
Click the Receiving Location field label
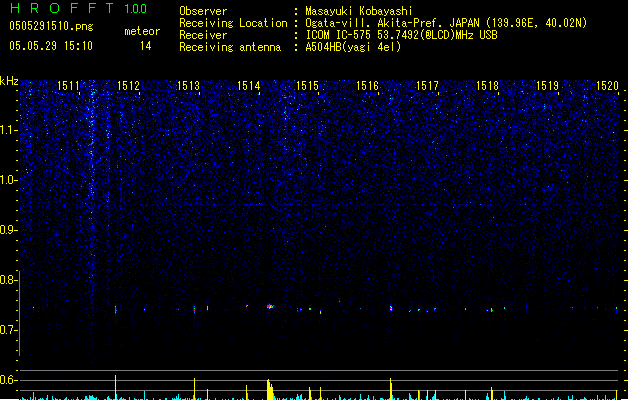(233, 23)
